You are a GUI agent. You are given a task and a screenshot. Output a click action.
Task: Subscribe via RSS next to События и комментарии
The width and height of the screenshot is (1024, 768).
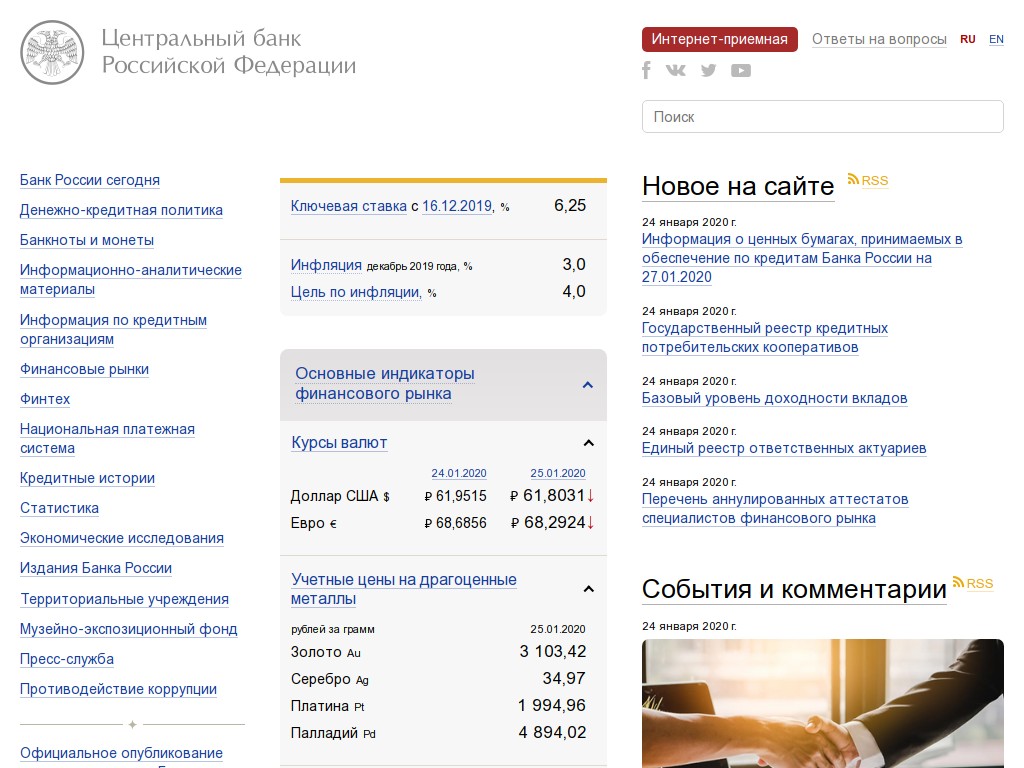pos(973,583)
